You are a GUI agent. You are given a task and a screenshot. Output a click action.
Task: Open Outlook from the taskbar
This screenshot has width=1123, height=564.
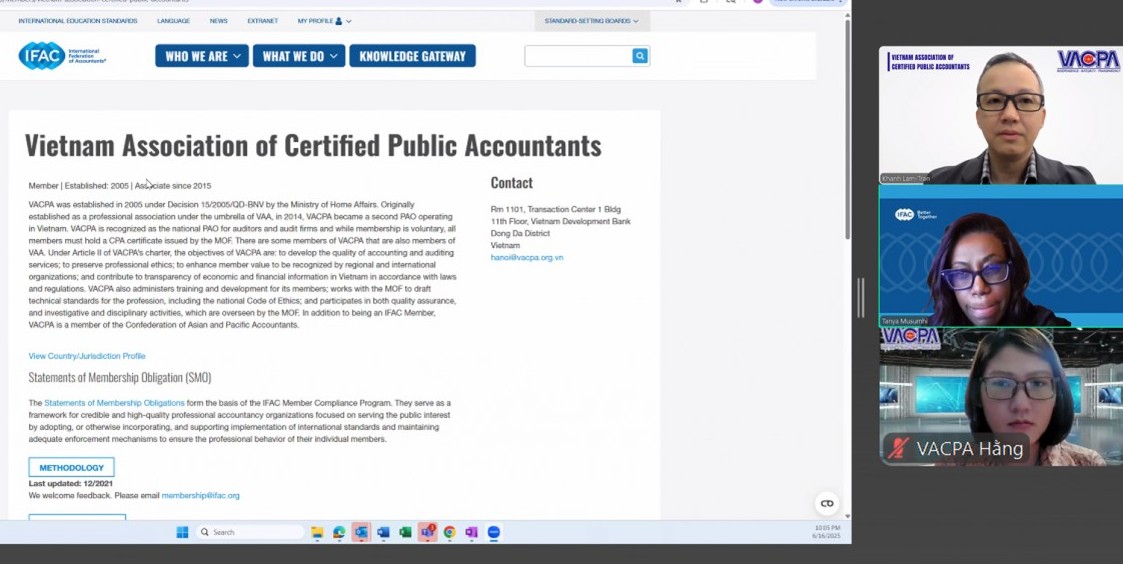pos(361,532)
